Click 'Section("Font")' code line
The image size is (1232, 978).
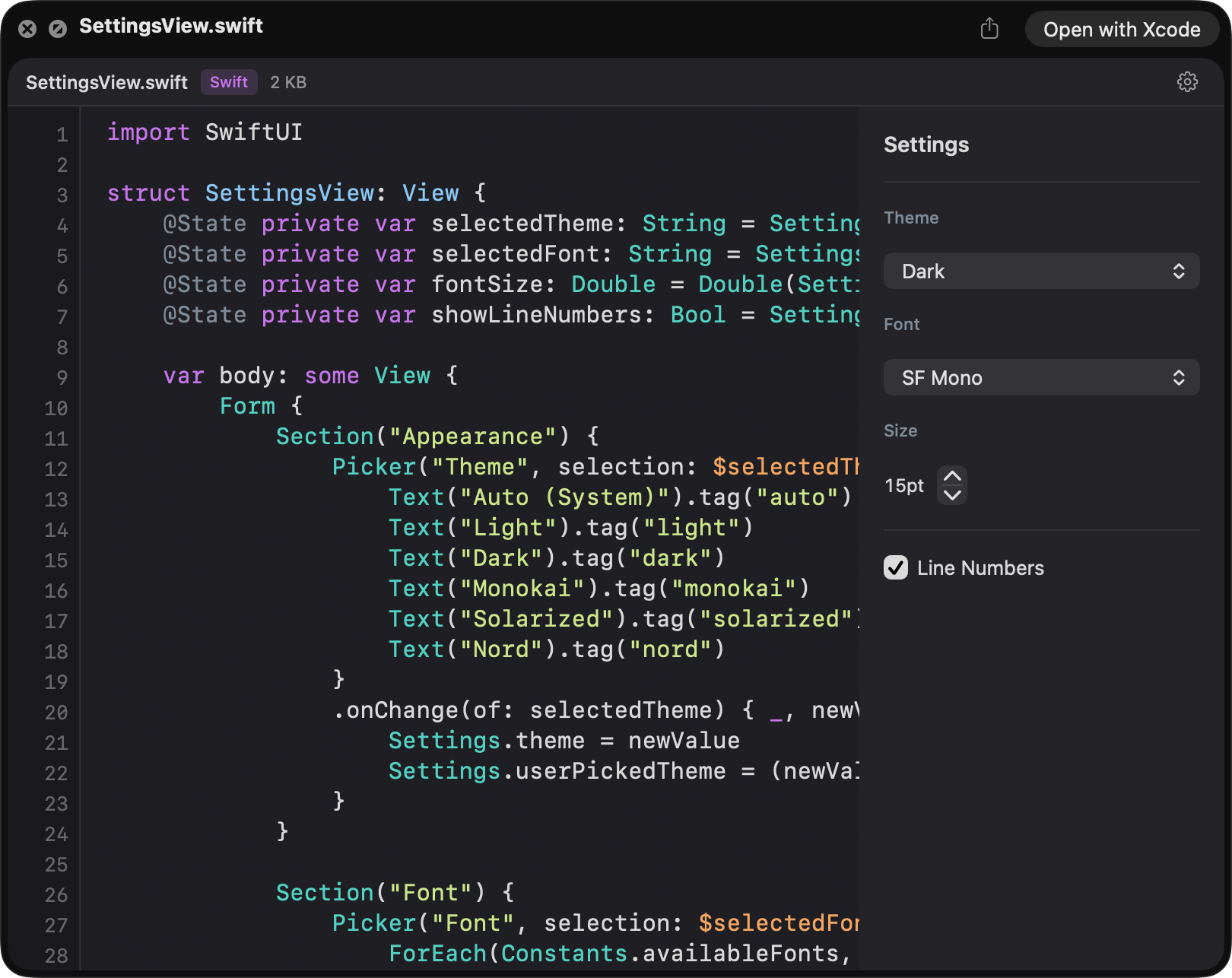[x=395, y=893]
